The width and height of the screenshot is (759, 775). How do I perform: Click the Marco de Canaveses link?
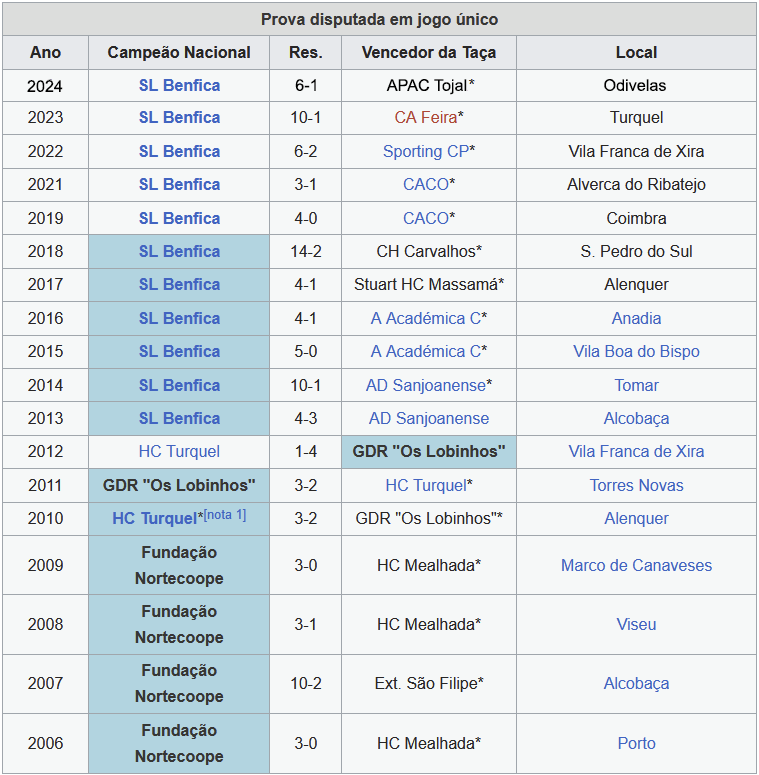tap(636, 566)
